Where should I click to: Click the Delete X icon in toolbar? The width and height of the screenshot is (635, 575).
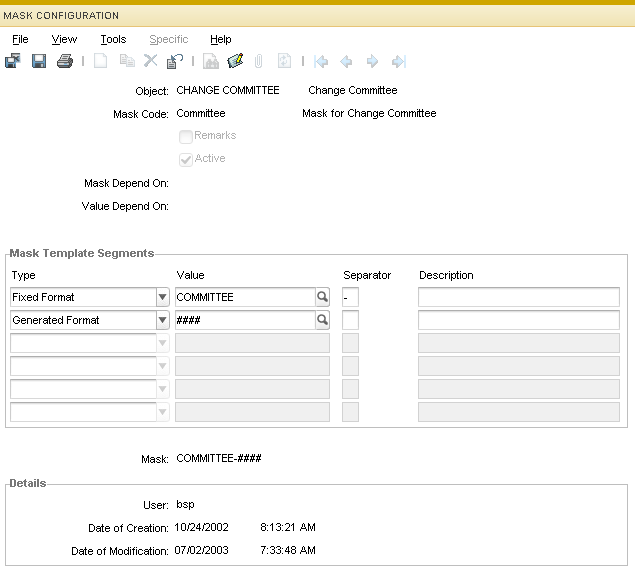point(151,62)
